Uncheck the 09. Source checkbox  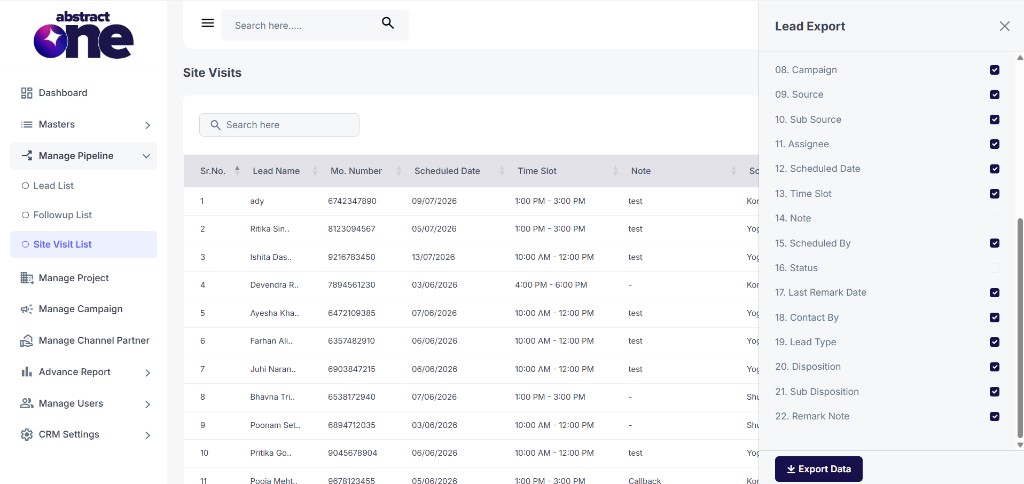(x=994, y=95)
